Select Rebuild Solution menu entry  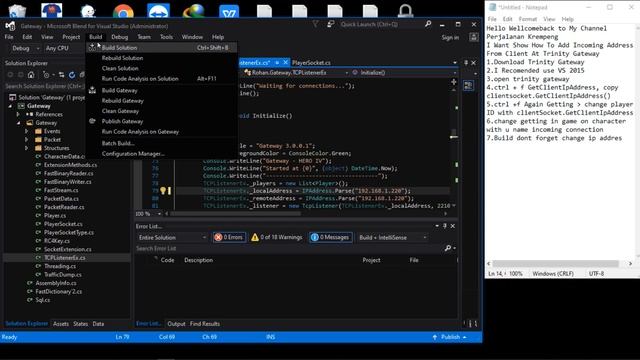[x=162, y=58]
